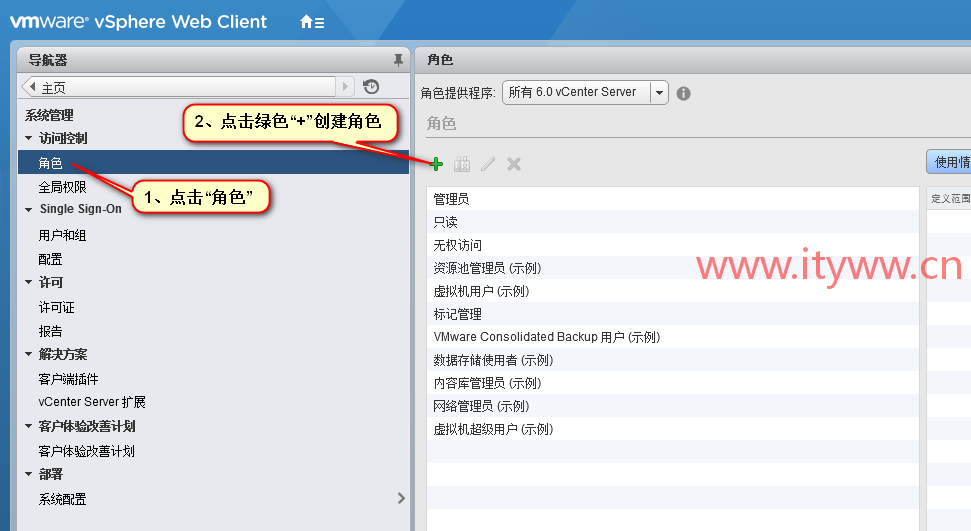Select 角色 in navigator
971x531 pixels.
pyautogui.click(x=214, y=163)
